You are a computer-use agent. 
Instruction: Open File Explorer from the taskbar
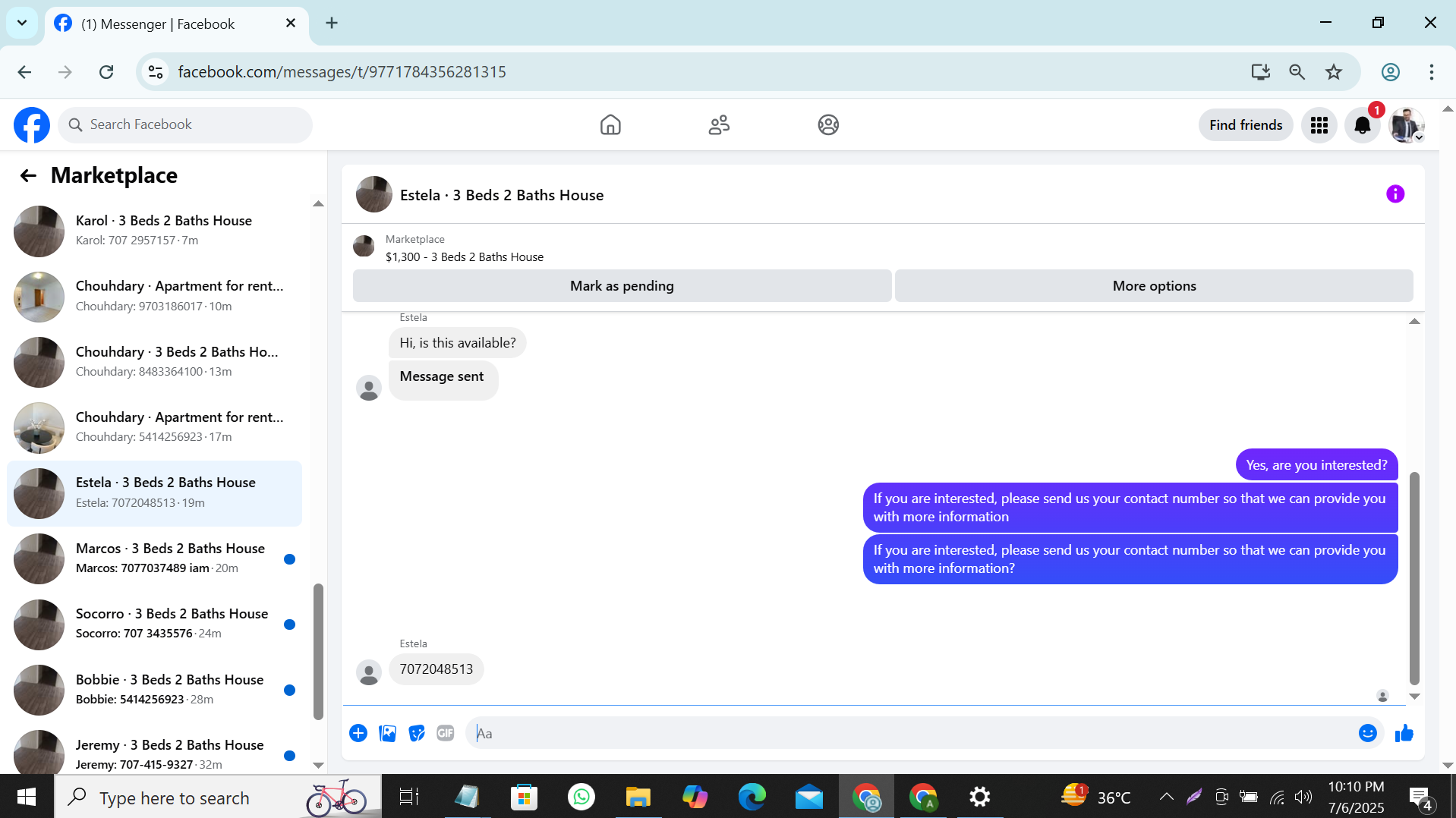pos(638,797)
